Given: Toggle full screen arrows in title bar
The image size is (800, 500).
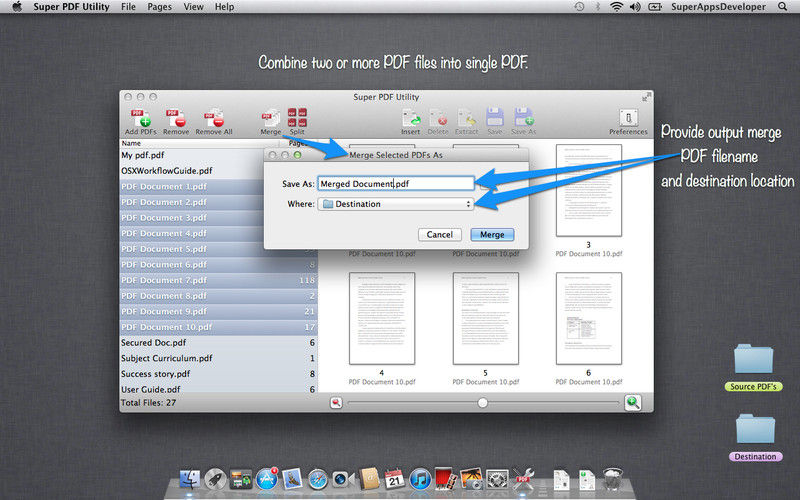Looking at the screenshot, I should (646, 97).
